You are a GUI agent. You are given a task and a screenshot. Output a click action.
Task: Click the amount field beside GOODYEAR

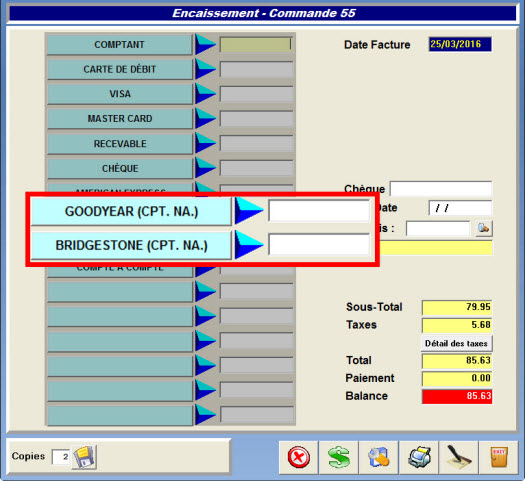coord(319,211)
